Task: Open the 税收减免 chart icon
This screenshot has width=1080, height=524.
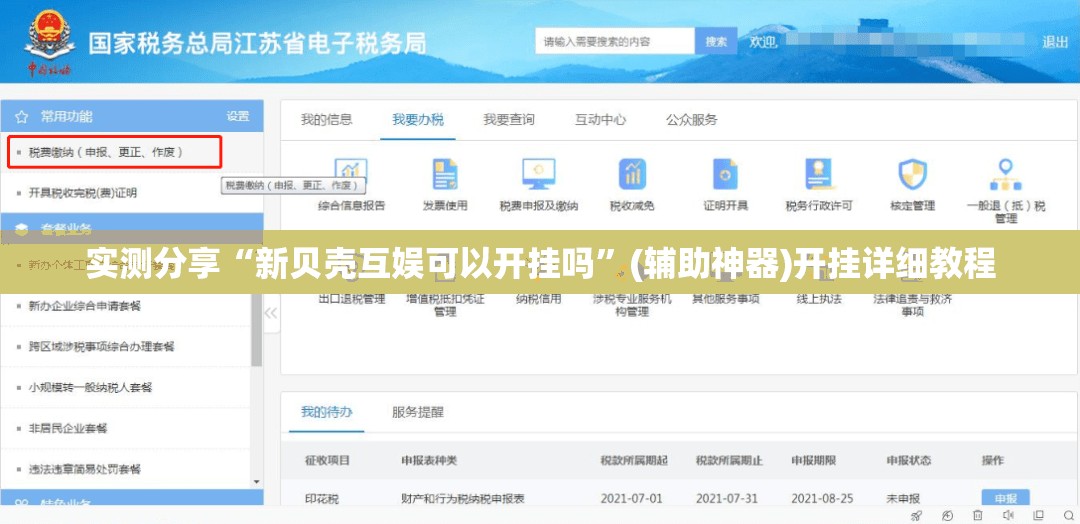Action: click(632, 174)
